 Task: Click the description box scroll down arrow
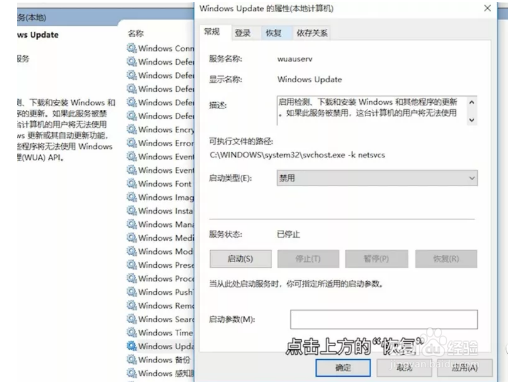[472, 120]
